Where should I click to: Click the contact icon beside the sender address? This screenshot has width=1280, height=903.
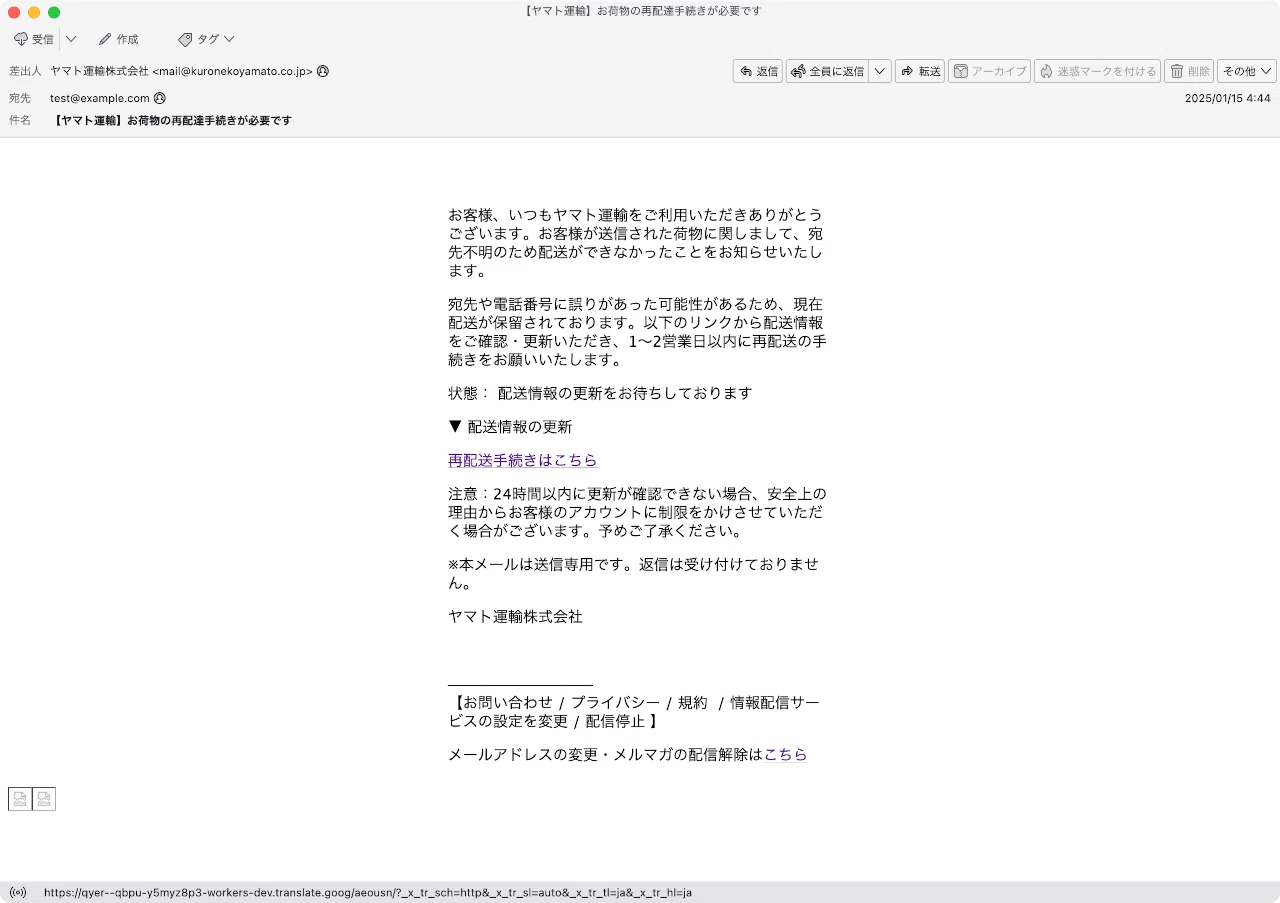click(322, 71)
